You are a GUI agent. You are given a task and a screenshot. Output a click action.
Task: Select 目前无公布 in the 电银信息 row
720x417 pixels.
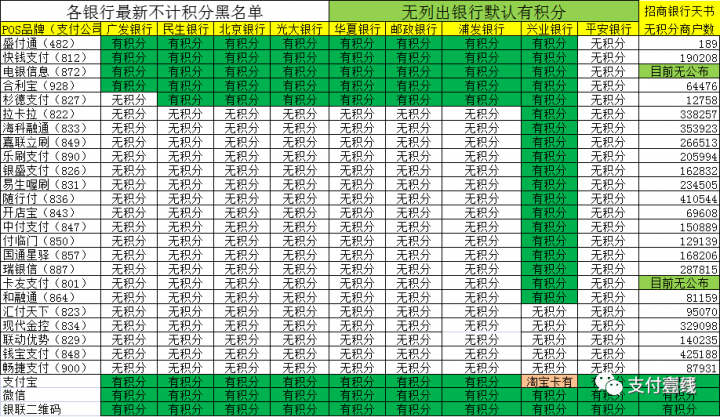click(679, 72)
